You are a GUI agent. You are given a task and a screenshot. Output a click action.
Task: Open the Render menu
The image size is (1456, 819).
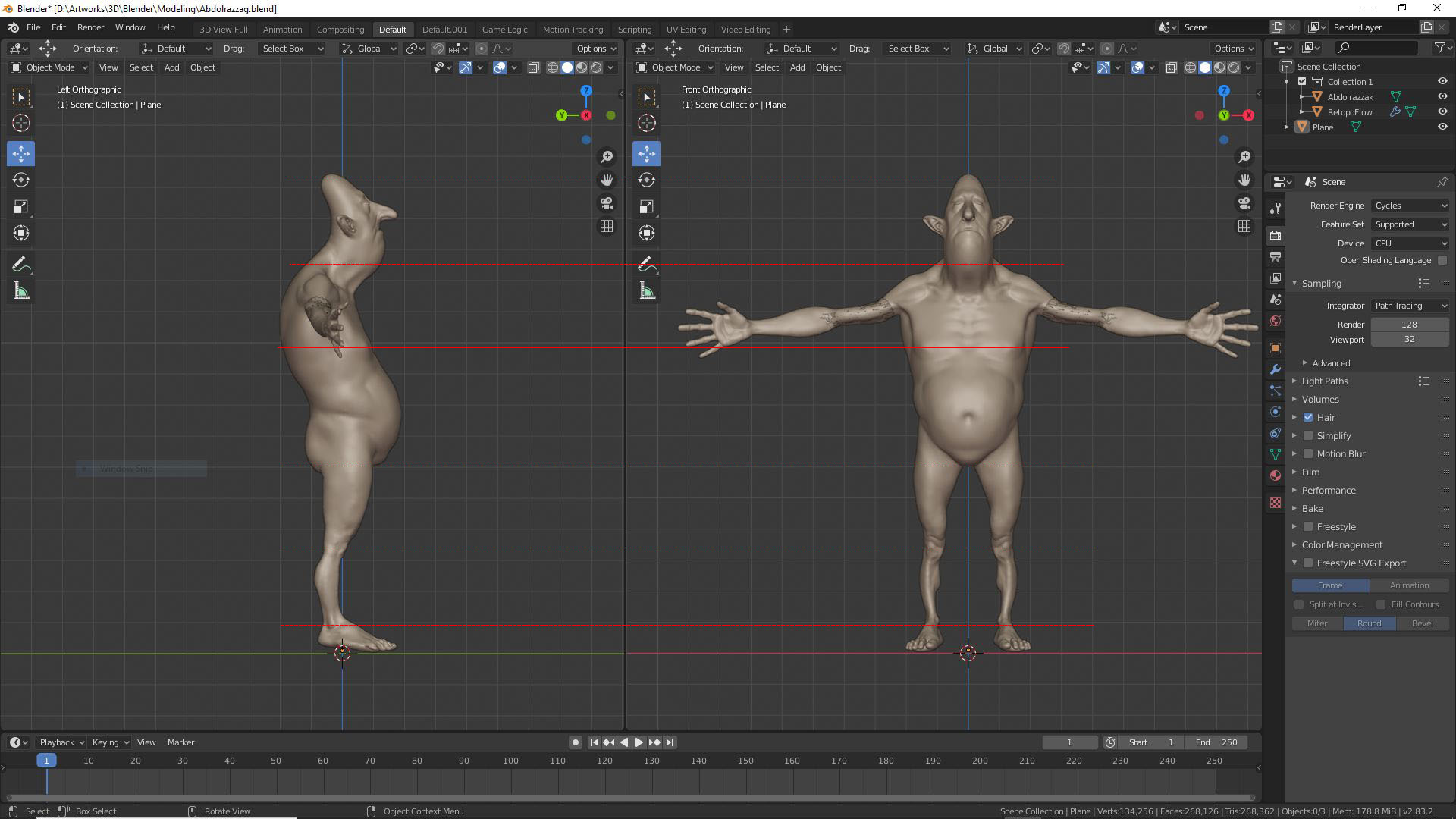[90, 27]
